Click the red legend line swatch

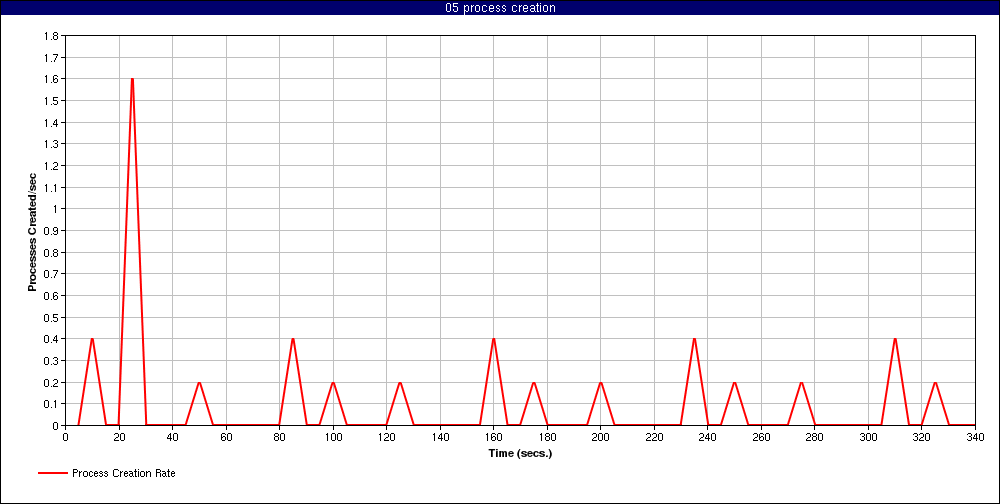tap(52, 473)
